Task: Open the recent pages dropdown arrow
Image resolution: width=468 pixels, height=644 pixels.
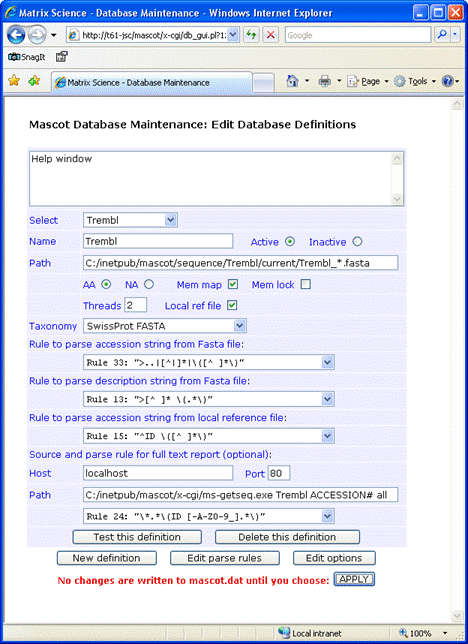Action: coord(53,35)
